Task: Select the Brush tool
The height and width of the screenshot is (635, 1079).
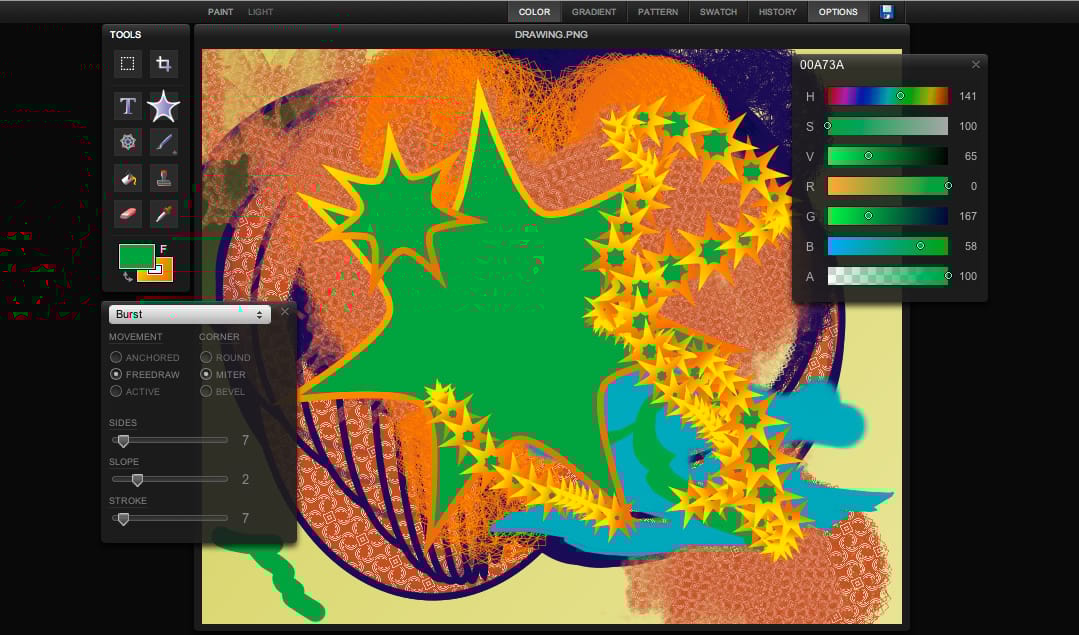Action: 163,142
